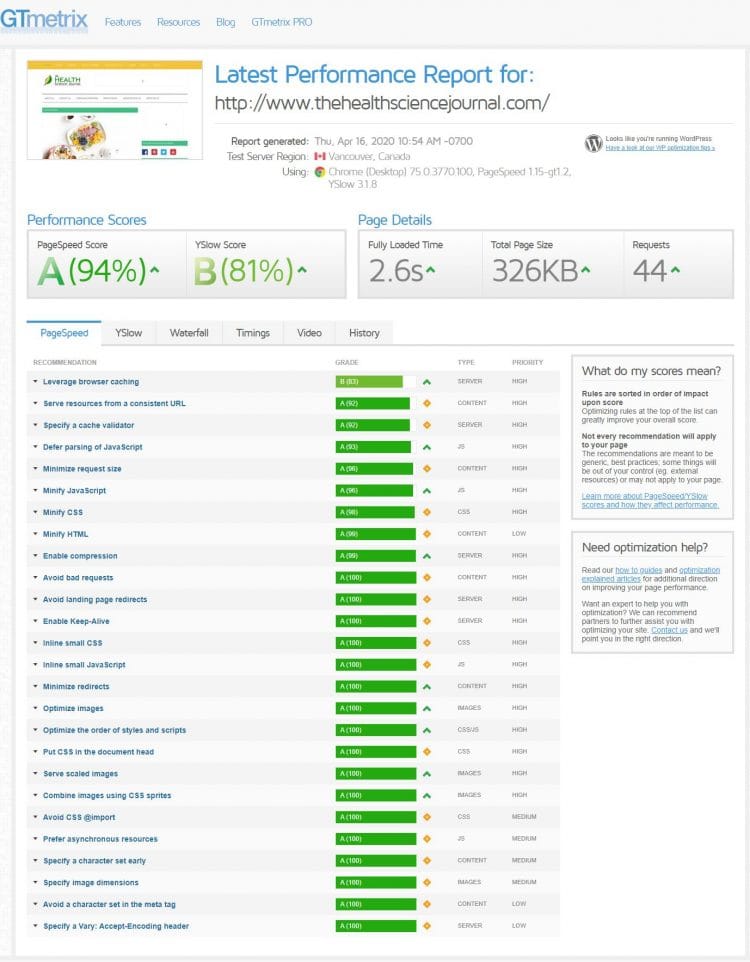Click the WordPress logo icon
750x962 pixels.
pyautogui.click(x=593, y=144)
